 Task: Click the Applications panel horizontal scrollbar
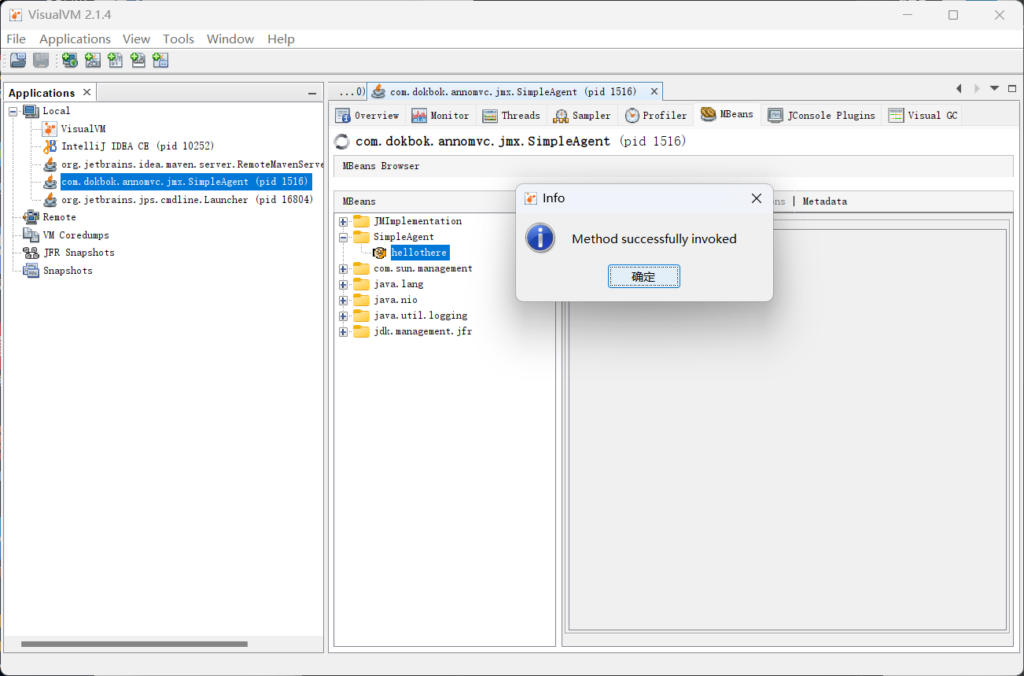pos(134,644)
